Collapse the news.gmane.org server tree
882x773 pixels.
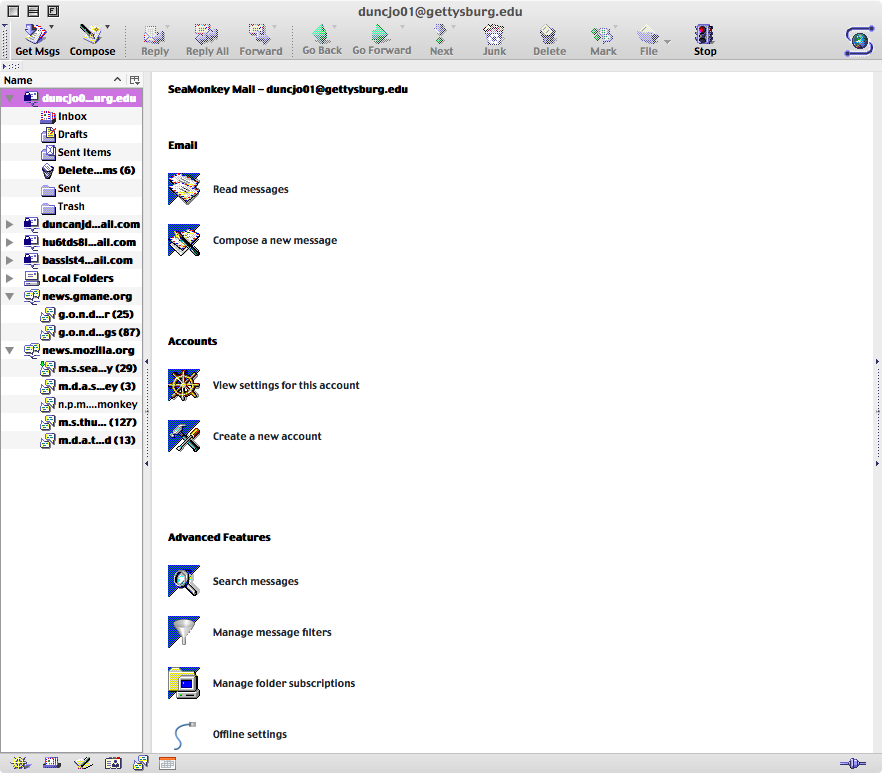click(10, 296)
